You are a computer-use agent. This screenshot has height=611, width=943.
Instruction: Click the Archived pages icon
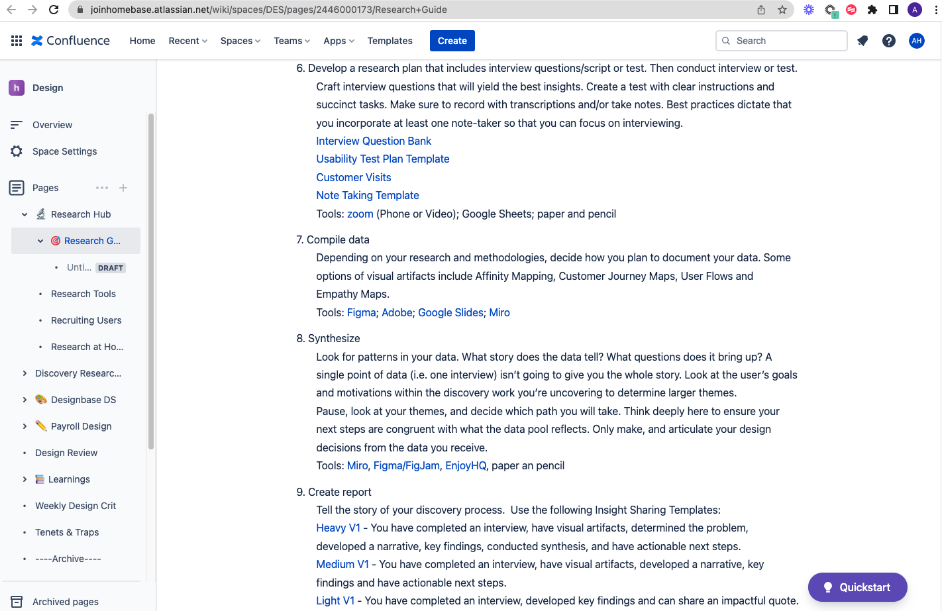16,601
